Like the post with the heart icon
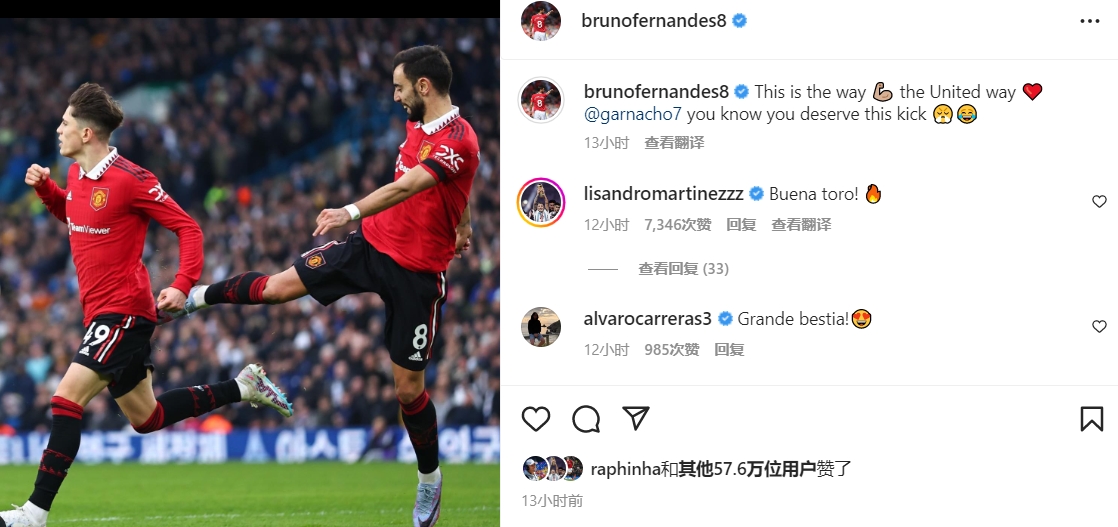 (x=535, y=419)
